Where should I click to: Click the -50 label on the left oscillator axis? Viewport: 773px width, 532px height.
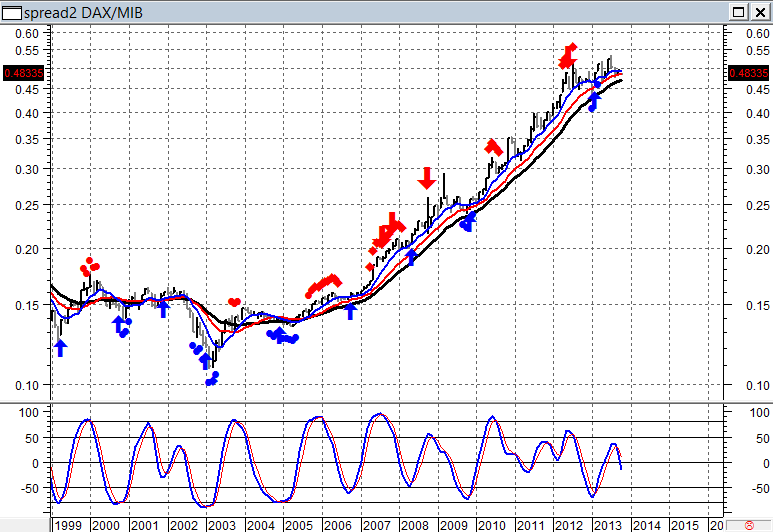click(29, 489)
